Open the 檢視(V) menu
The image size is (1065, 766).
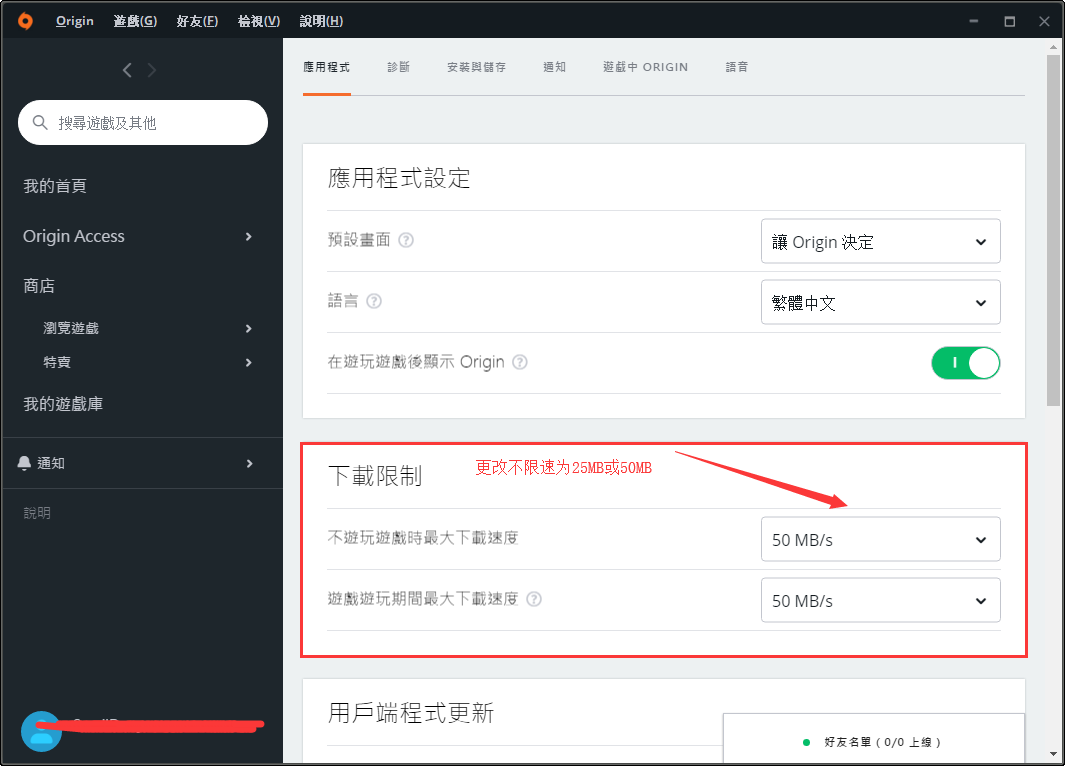pos(259,21)
